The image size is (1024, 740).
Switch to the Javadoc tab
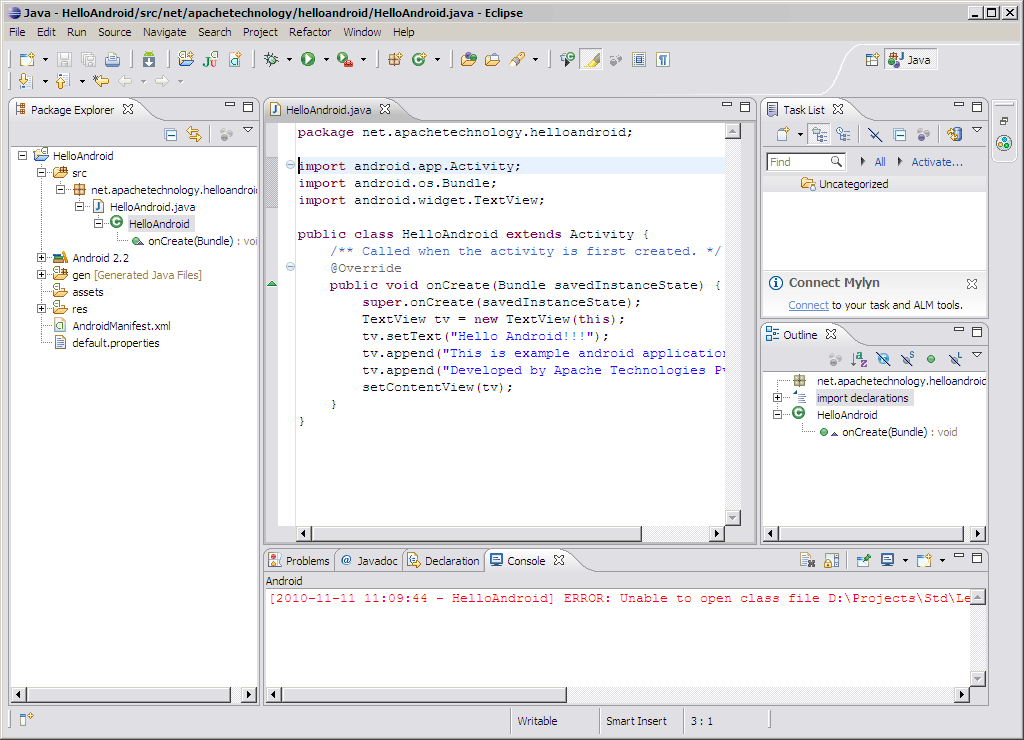tap(369, 560)
